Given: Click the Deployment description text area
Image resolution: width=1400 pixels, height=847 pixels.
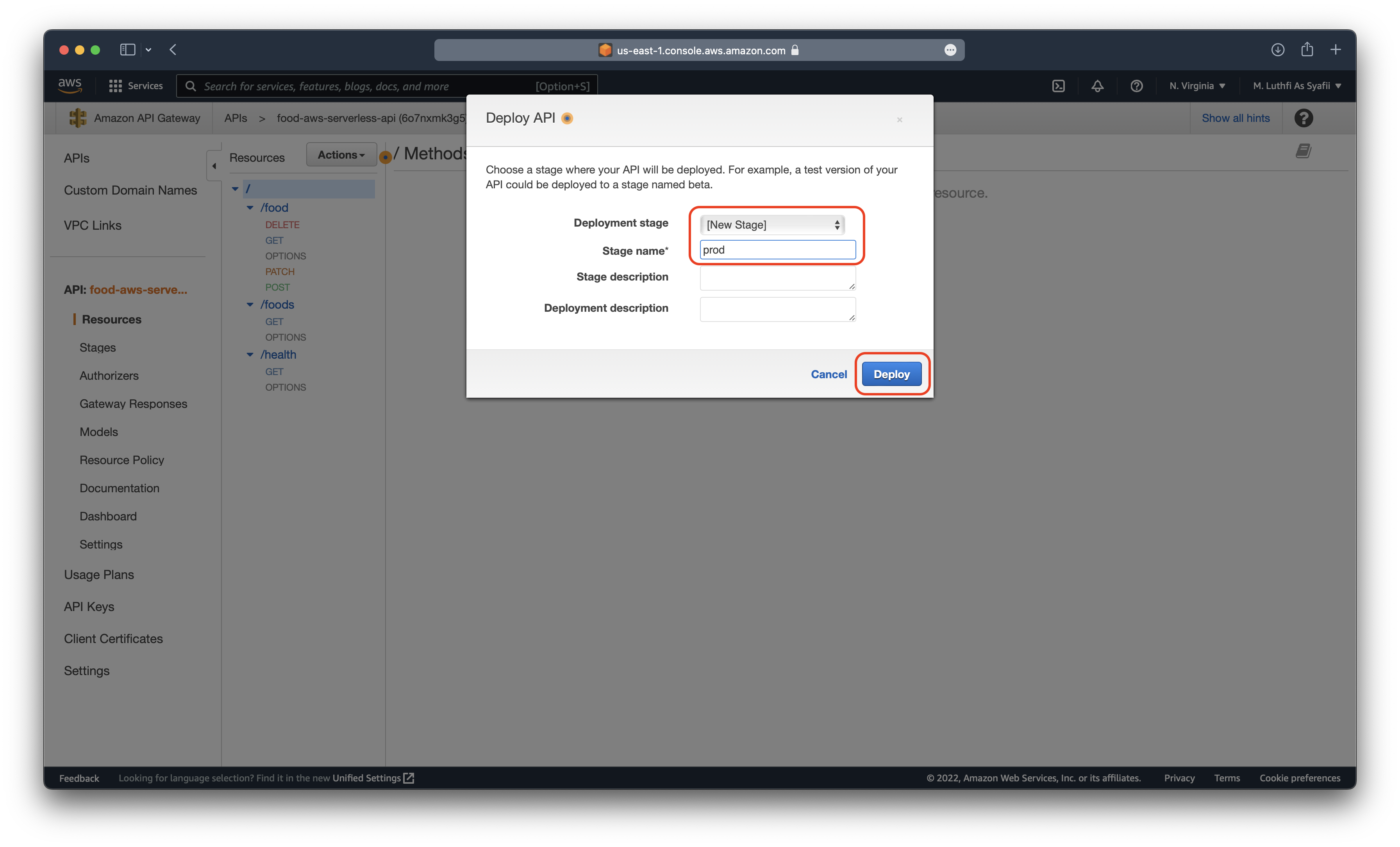Looking at the screenshot, I should tap(777, 309).
